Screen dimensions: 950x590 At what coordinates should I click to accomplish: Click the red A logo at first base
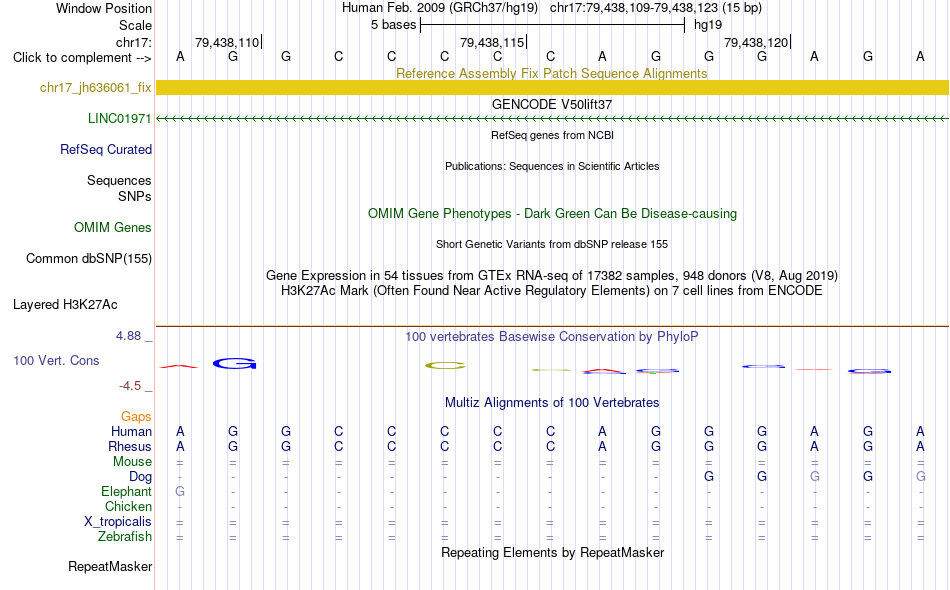tap(179, 366)
